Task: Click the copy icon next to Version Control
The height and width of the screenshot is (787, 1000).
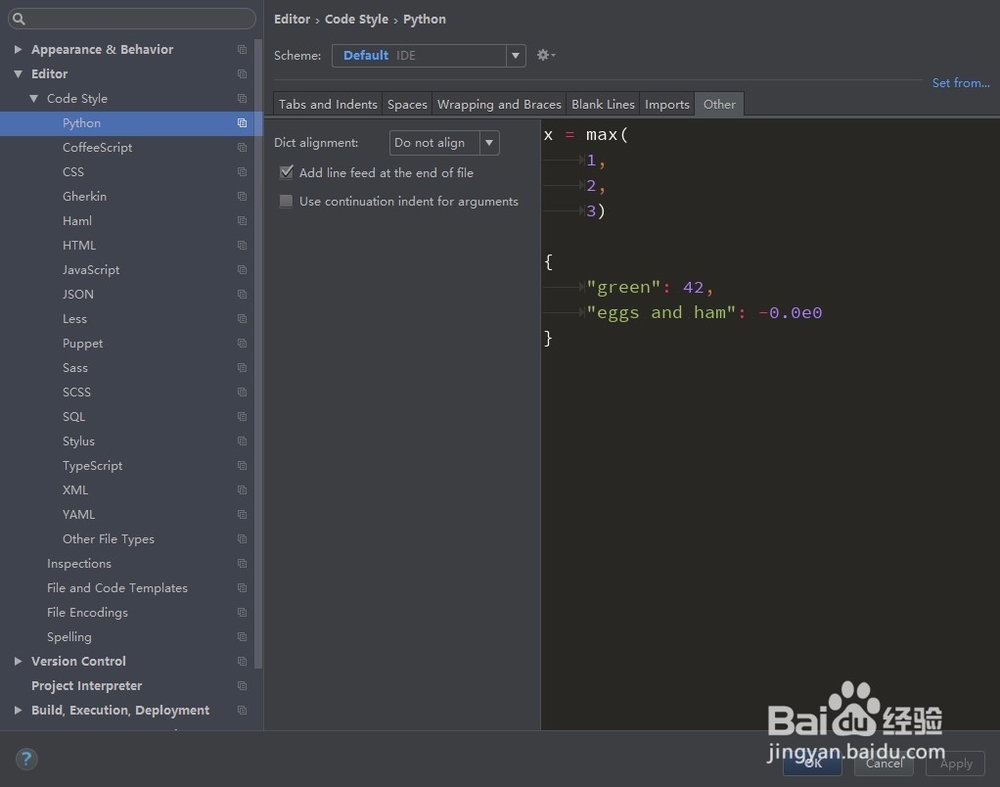Action: point(242,661)
